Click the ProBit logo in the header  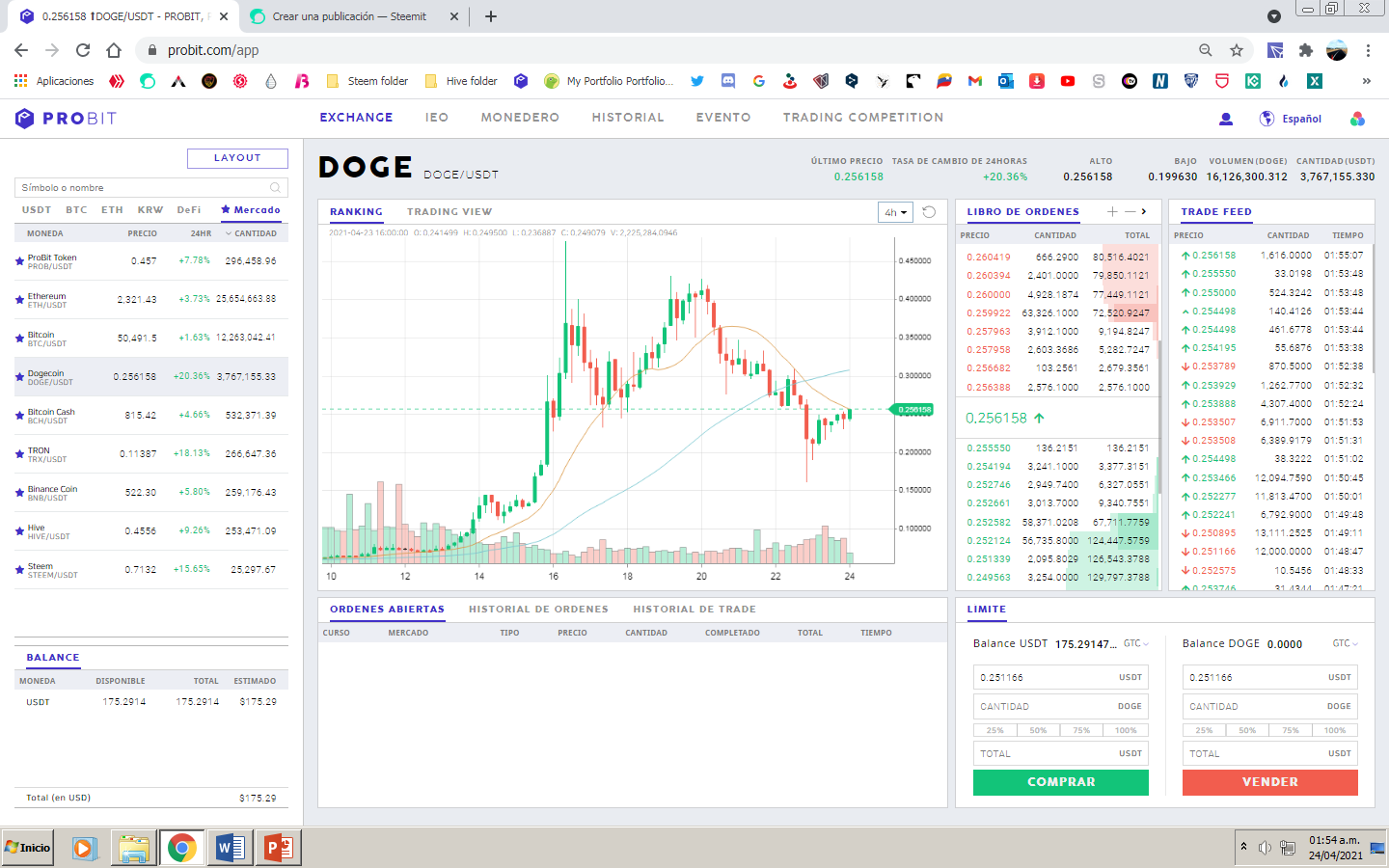tap(66, 119)
